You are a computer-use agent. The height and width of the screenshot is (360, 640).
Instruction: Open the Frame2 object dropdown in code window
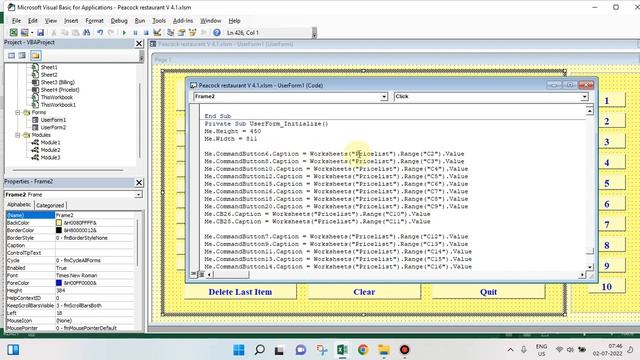[384, 97]
